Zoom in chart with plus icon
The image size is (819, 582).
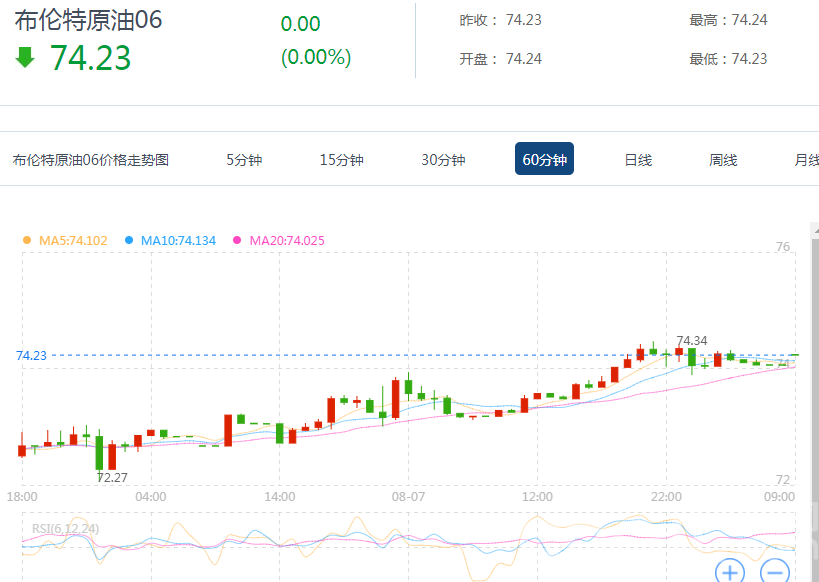pos(730,572)
